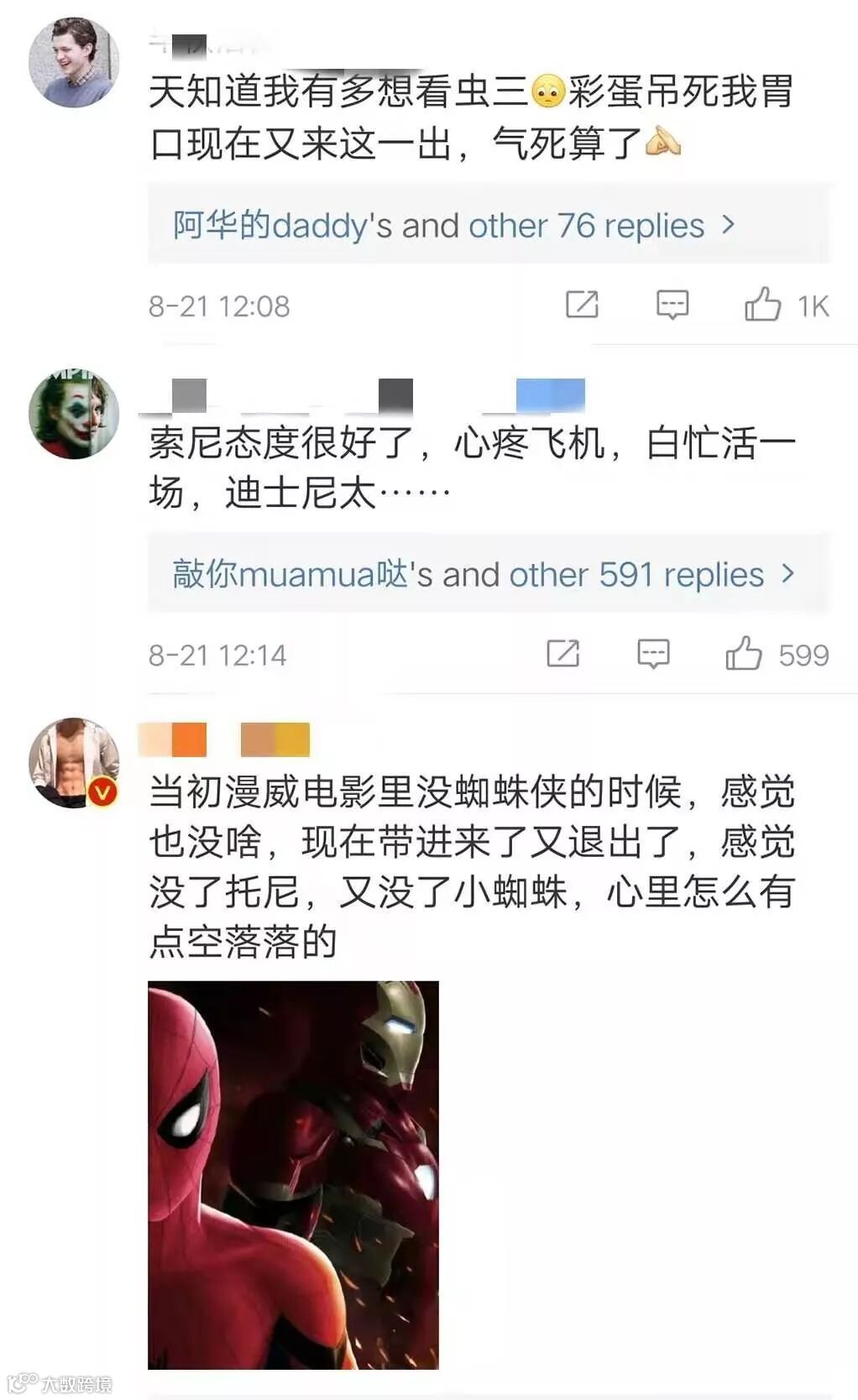This screenshot has height=1400, width=858.
Task: Open the reply icon on 12:08 comment
Action: (672, 305)
